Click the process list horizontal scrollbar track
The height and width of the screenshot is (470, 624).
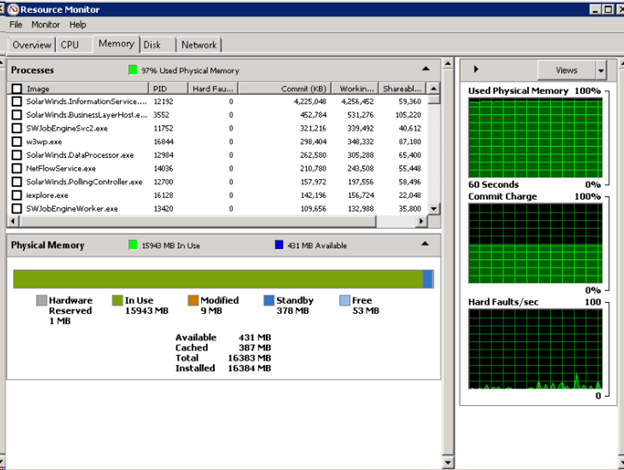point(396,221)
